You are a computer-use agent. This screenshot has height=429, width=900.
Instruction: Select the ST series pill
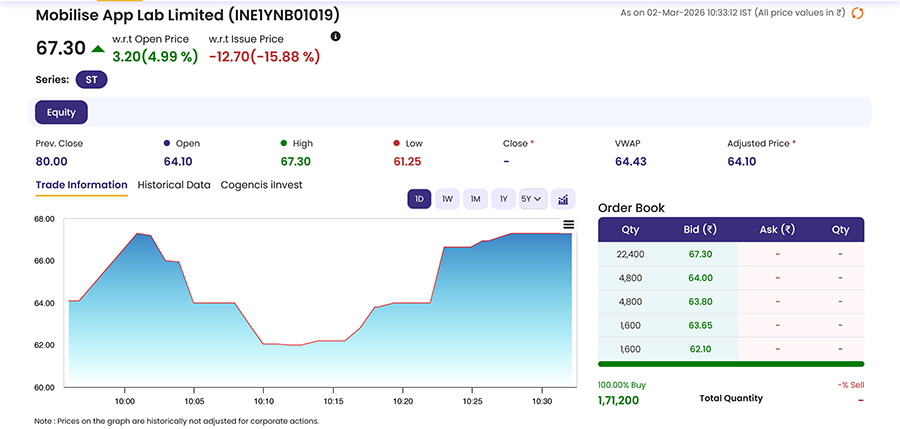(91, 79)
